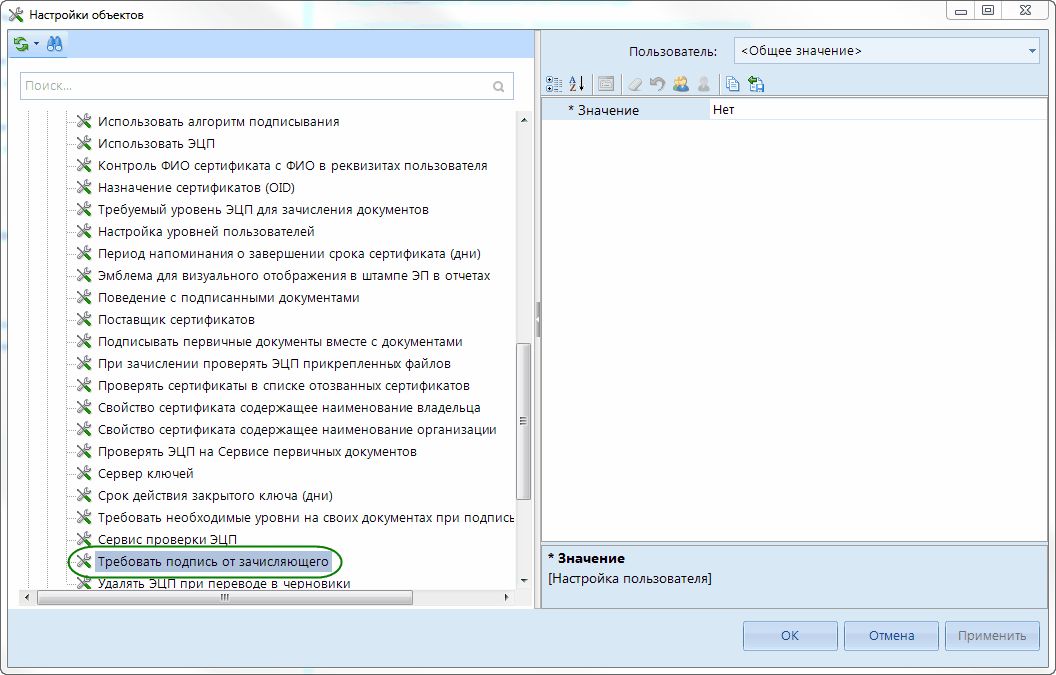
Task: Select 'Сервис проверки ЭЦП' tree item
Action: pos(166,540)
